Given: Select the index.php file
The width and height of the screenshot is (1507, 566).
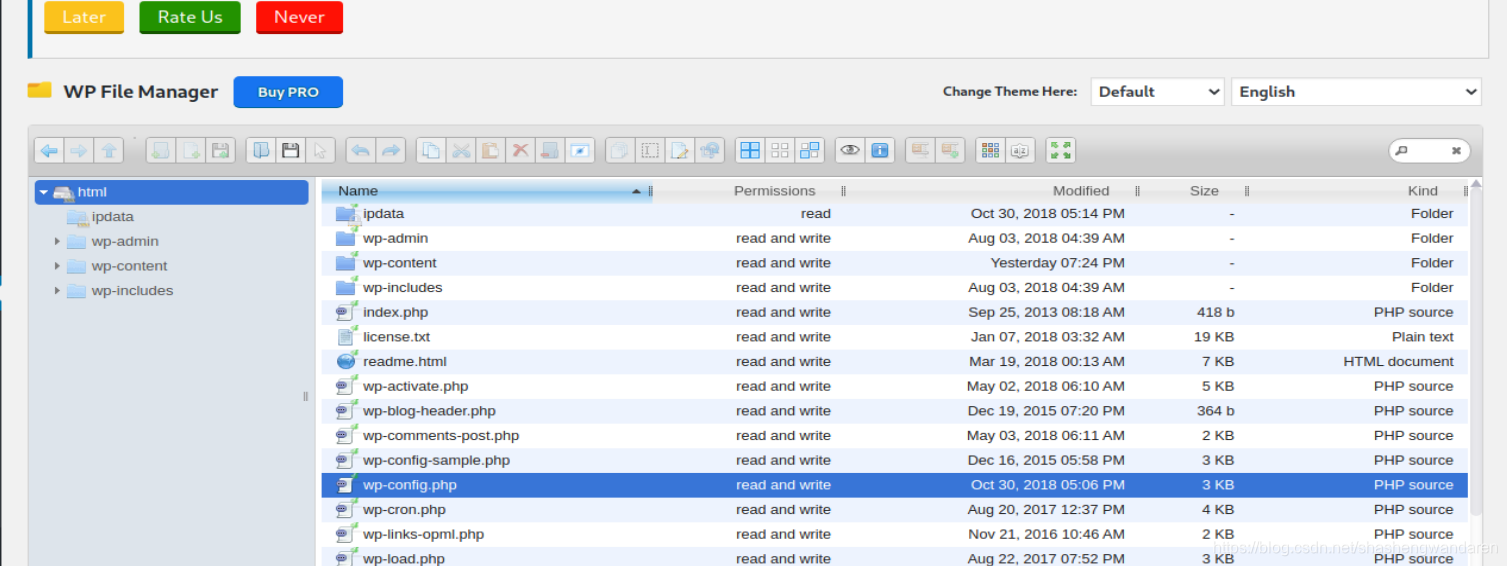Looking at the screenshot, I should coord(895,312).
